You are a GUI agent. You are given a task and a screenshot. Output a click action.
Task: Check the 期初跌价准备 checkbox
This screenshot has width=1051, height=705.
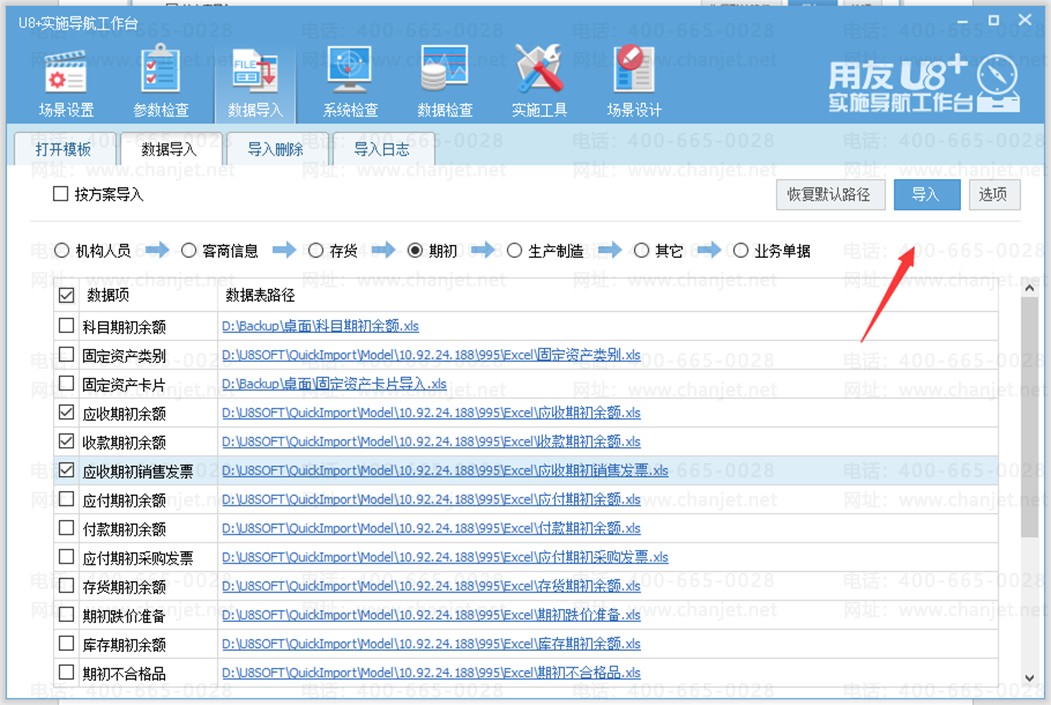click(x=66, y=615)
